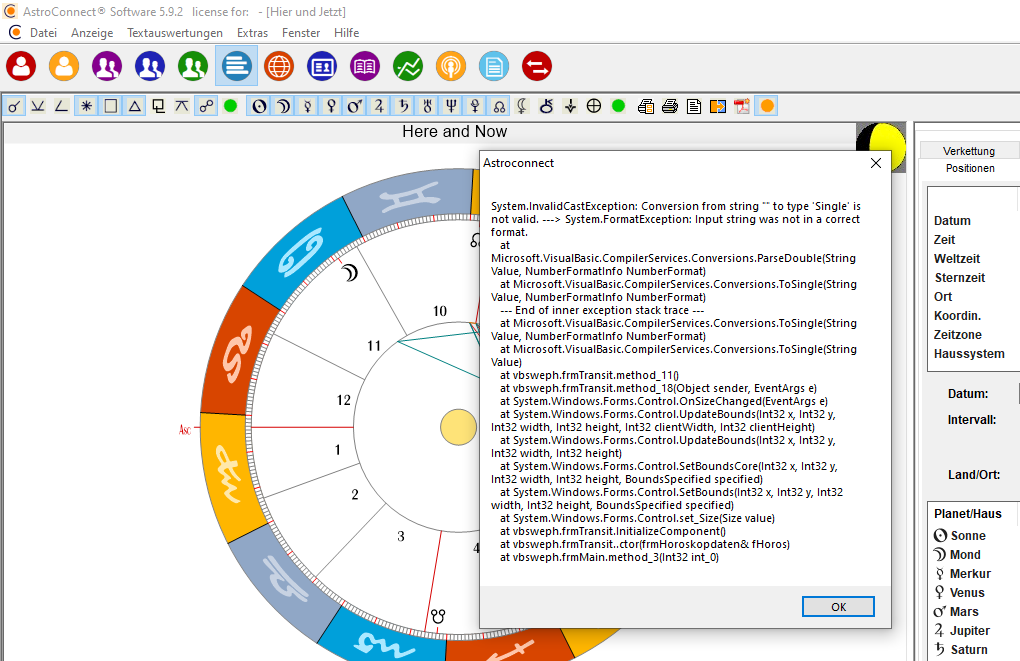
Task: Toggle the Lilith black moon icon
Action: pos(522,106)
